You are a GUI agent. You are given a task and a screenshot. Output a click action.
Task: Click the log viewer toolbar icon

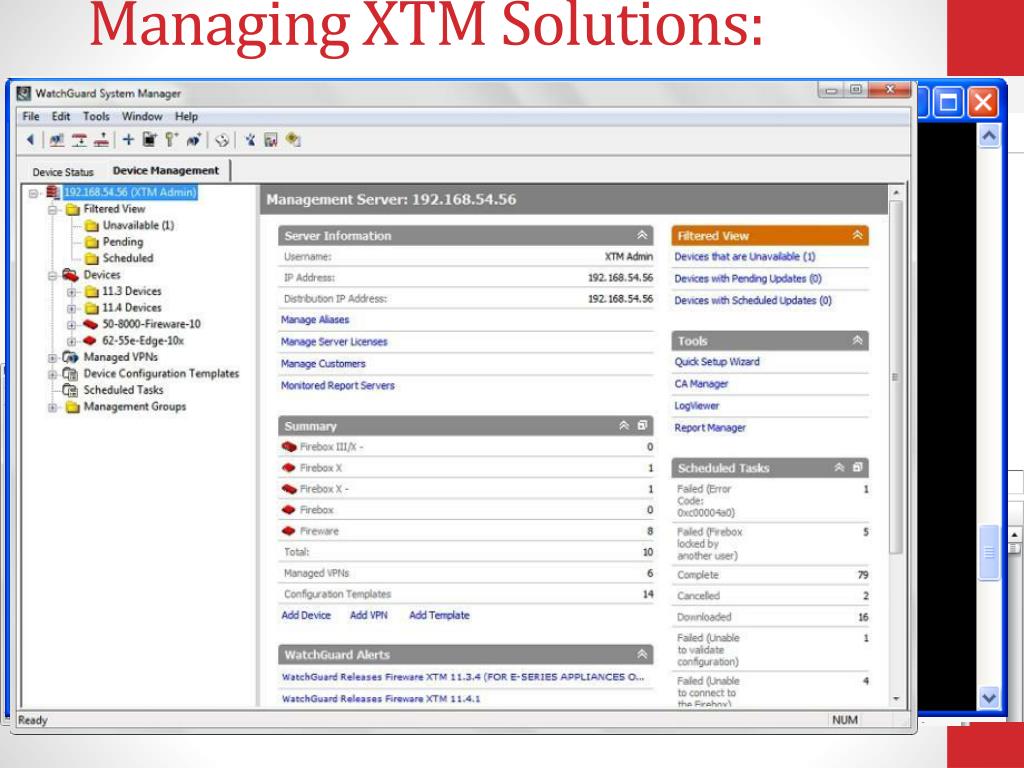coord(271,140)
